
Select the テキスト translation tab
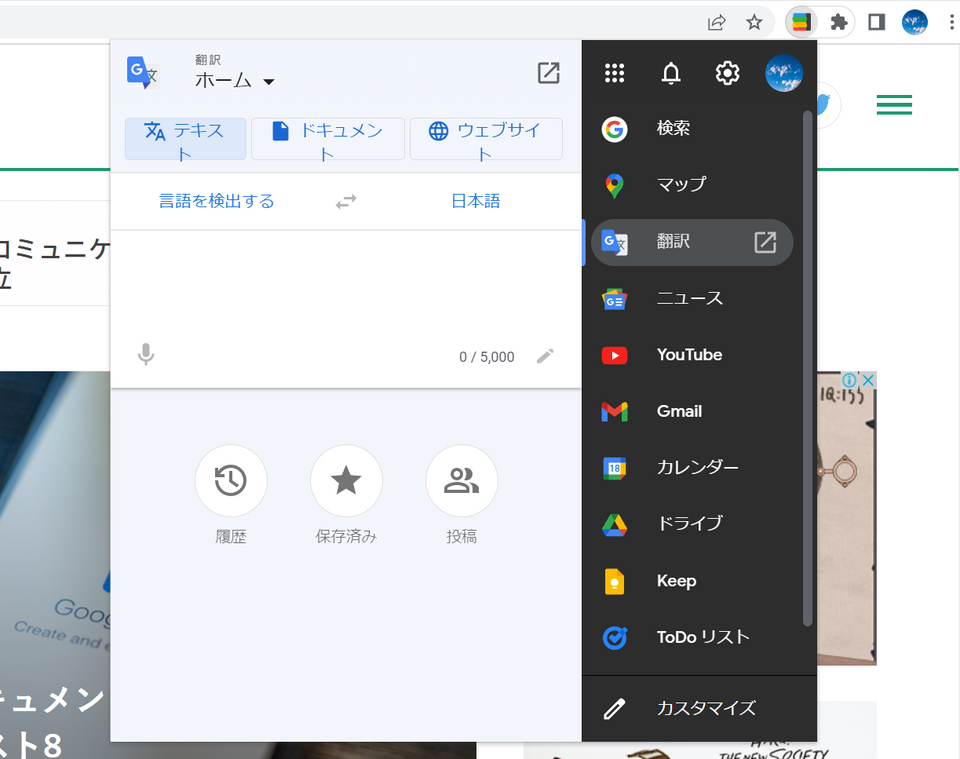point(186,139)
